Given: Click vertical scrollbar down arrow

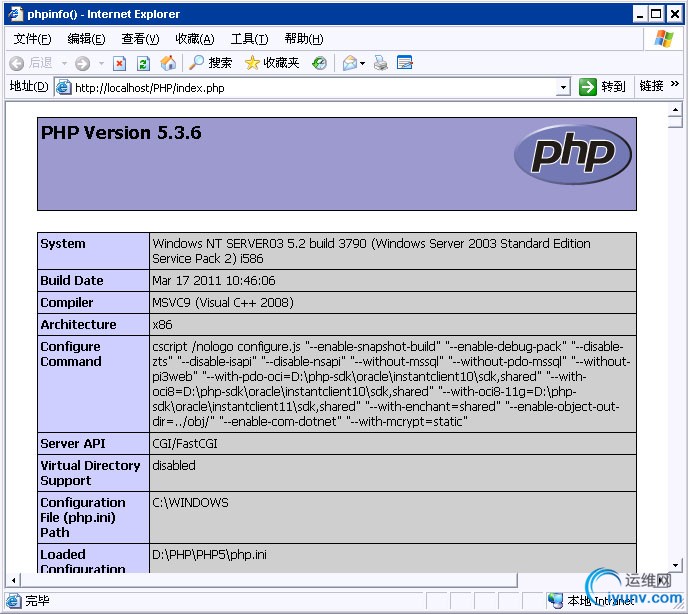Looking at the screenshot, I should (x=675, y=565).
